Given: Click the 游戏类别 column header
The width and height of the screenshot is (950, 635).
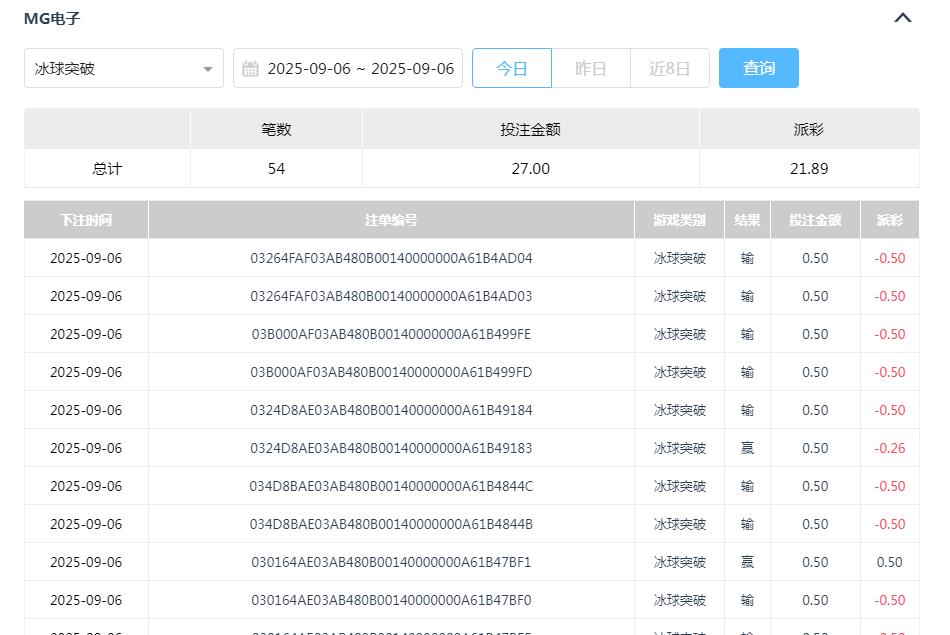Looking at the screenshot, I should point(679,219).
